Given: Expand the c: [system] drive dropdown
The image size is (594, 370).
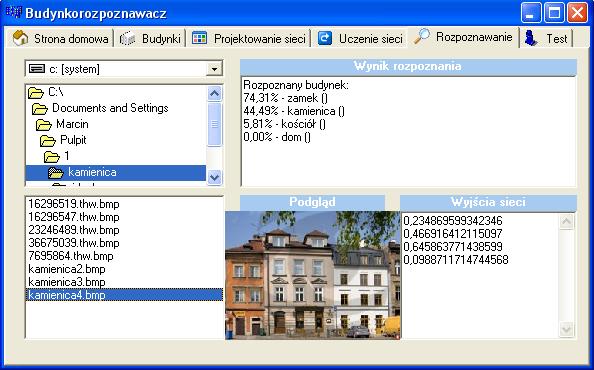Looking at the screenshot, I should click(x=214, y=69).
